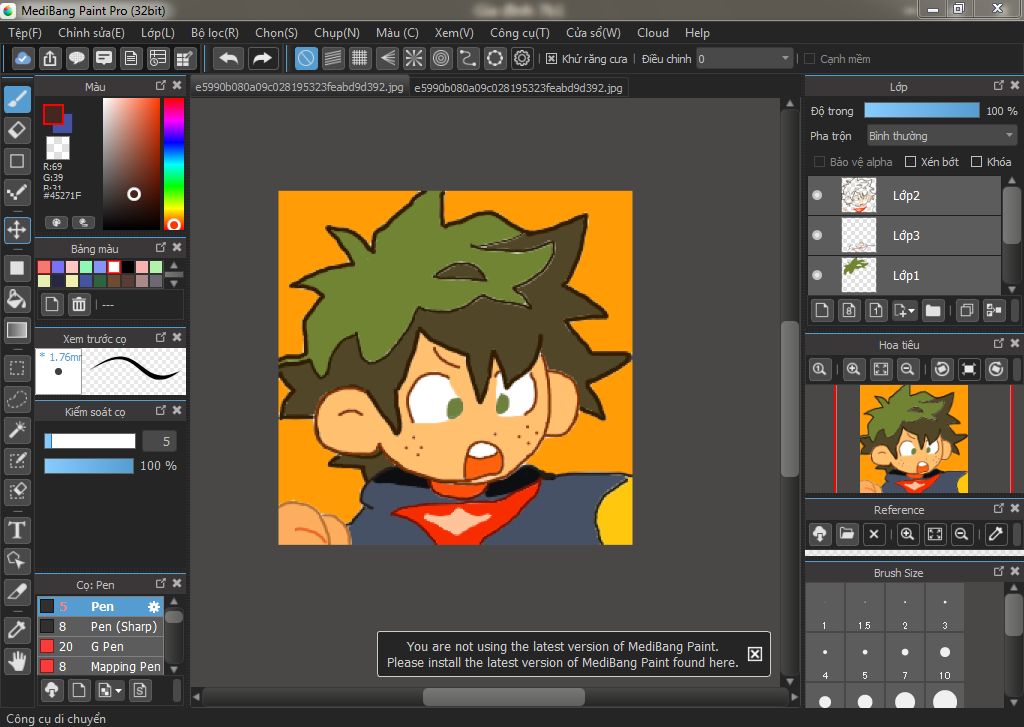The height and width of the screenshot is (727, 1024).
Task: Enable the crisscross grid snap
Action: 360,59
